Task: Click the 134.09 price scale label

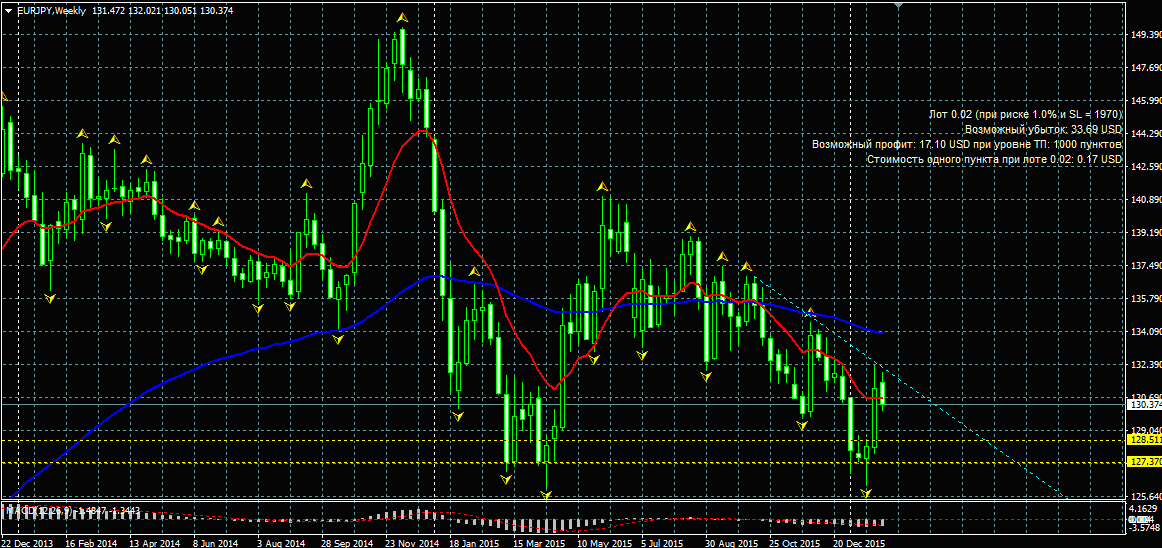Action: pos(1146,331)
